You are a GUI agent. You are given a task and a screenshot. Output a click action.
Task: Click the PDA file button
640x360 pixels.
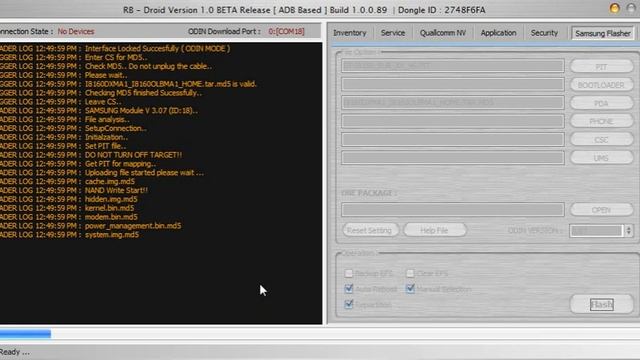tap(601, 103)
